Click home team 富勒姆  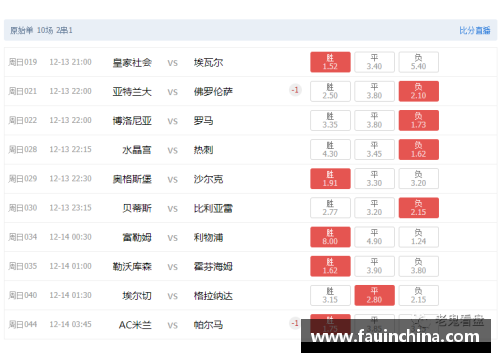(x=137, y=238)
